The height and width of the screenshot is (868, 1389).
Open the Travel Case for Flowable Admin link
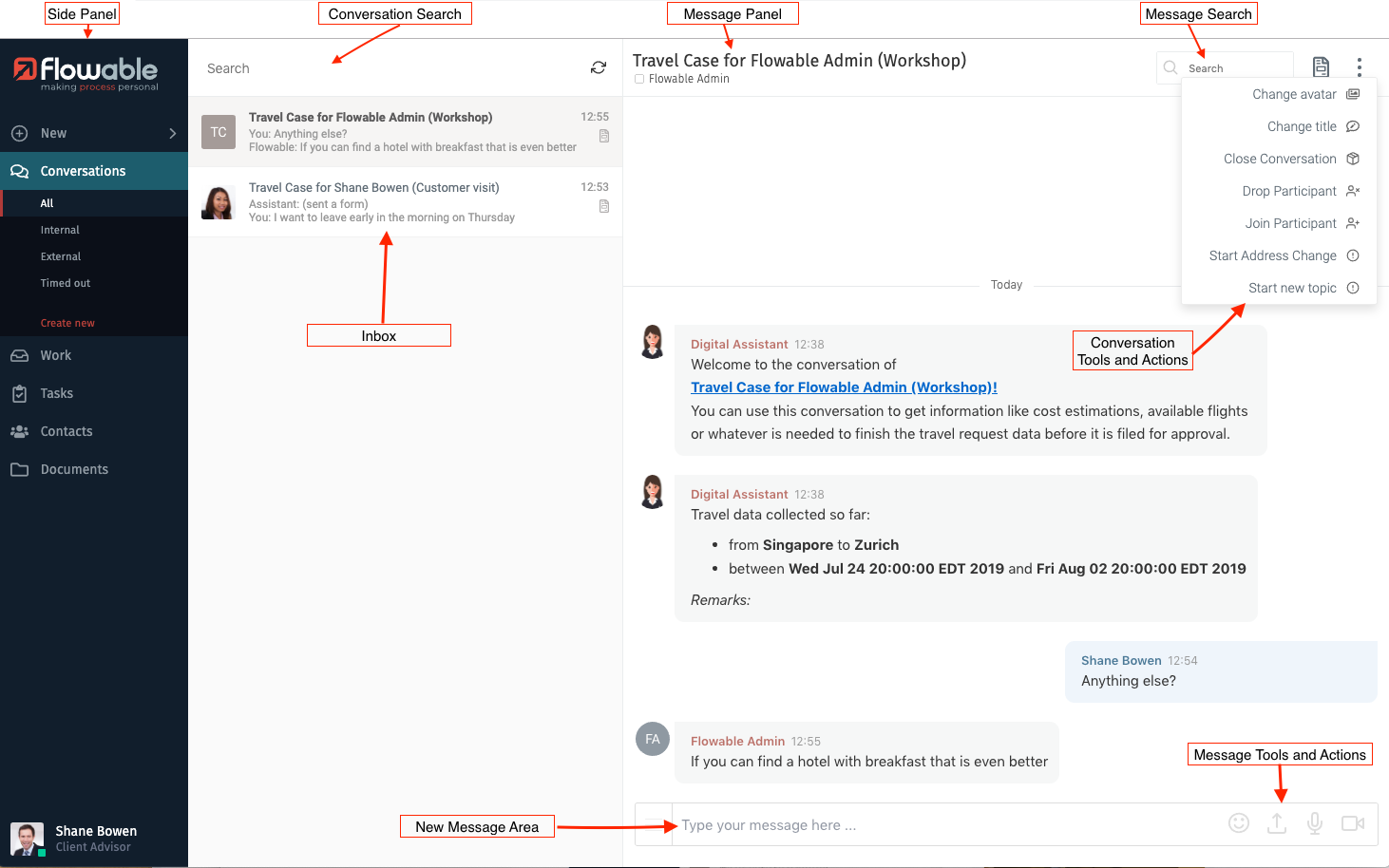coord(844,387)
